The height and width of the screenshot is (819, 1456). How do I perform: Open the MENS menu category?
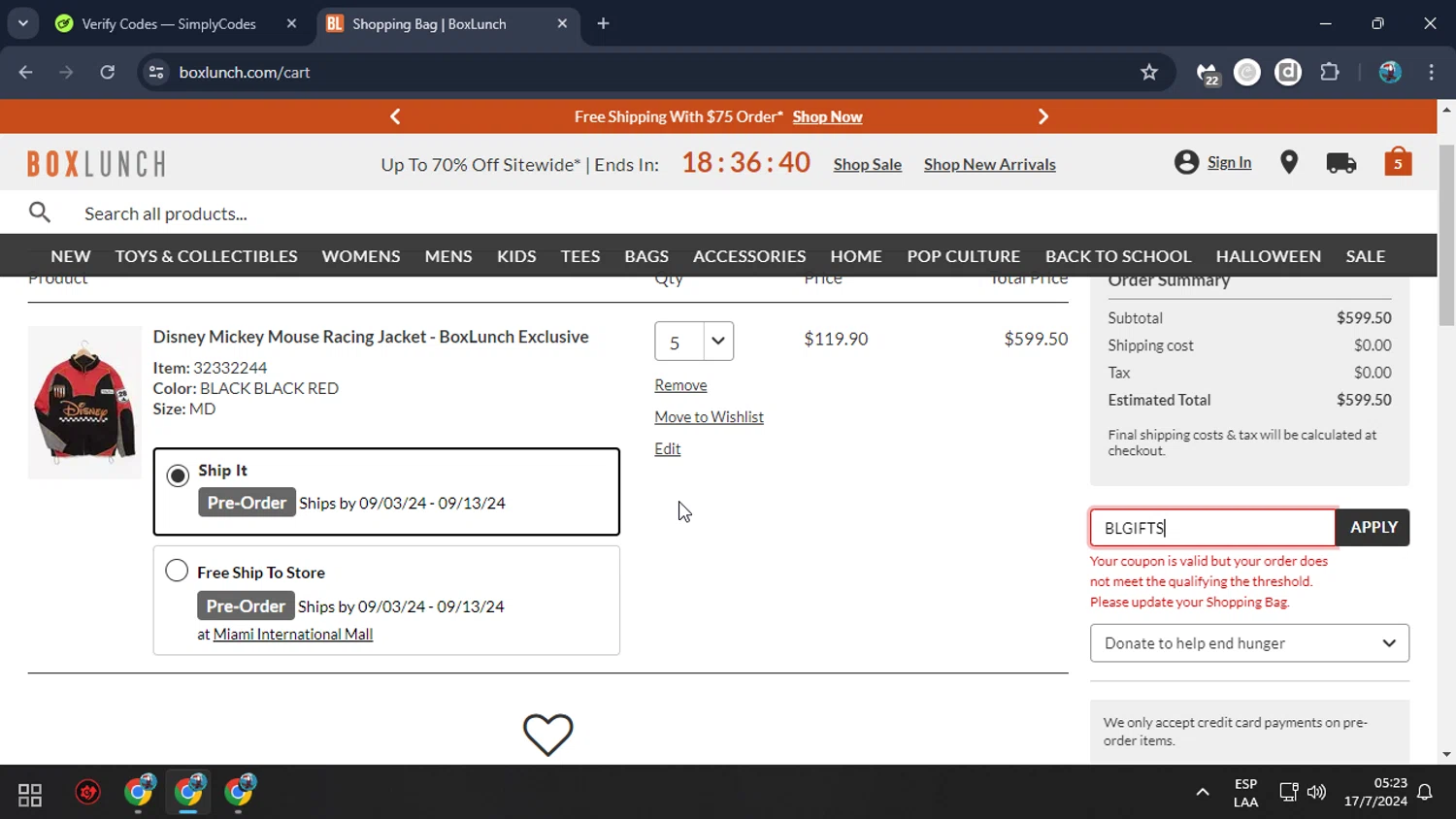pyautogui.click(x=448, y=256)
